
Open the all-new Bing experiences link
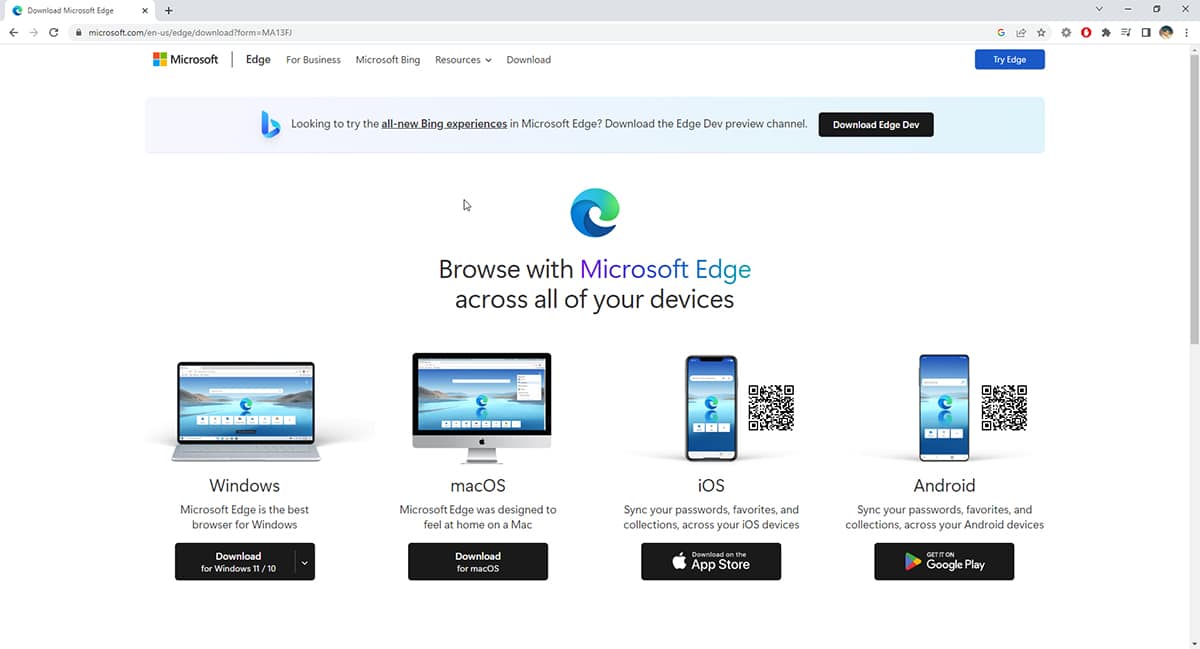pos(443,123)
